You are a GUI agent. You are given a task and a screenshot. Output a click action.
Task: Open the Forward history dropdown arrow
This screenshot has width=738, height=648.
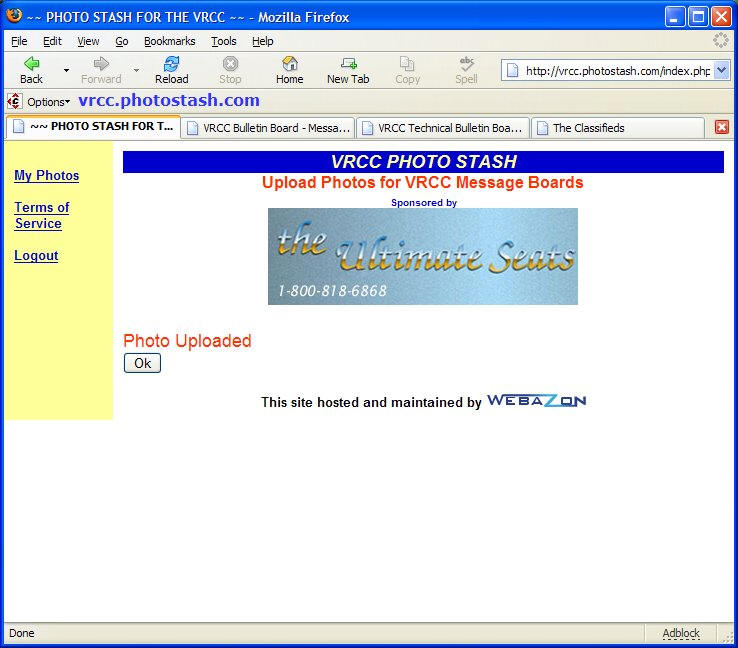pos(136,70)
